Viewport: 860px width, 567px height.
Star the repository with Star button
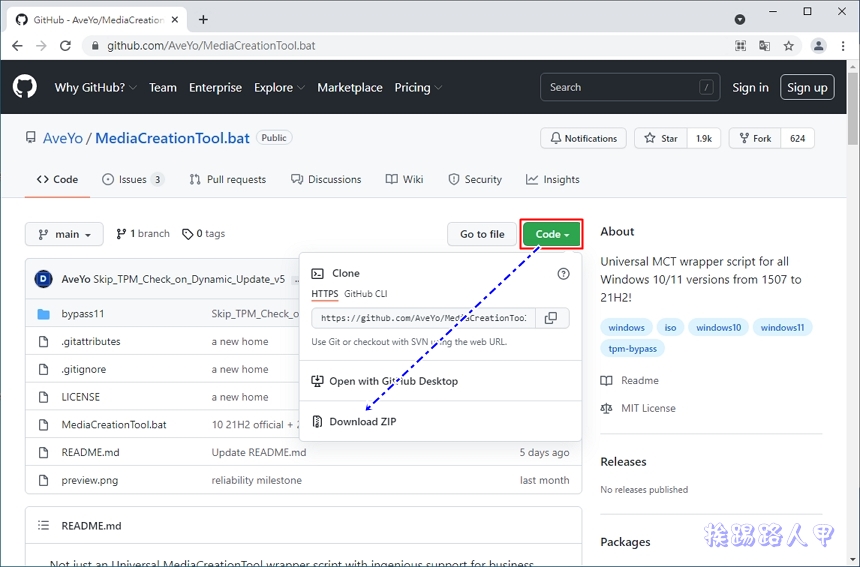(661, 138)
